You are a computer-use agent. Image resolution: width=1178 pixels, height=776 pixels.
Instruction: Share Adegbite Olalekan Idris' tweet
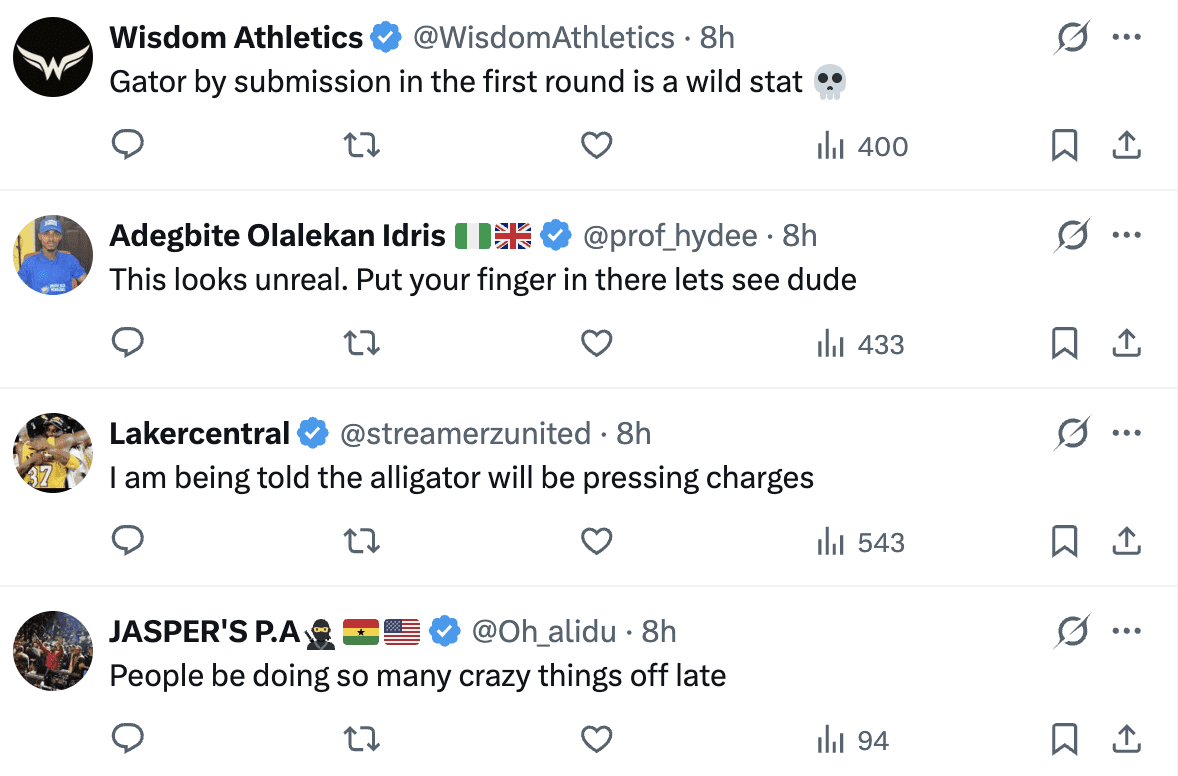point(1126,344)
